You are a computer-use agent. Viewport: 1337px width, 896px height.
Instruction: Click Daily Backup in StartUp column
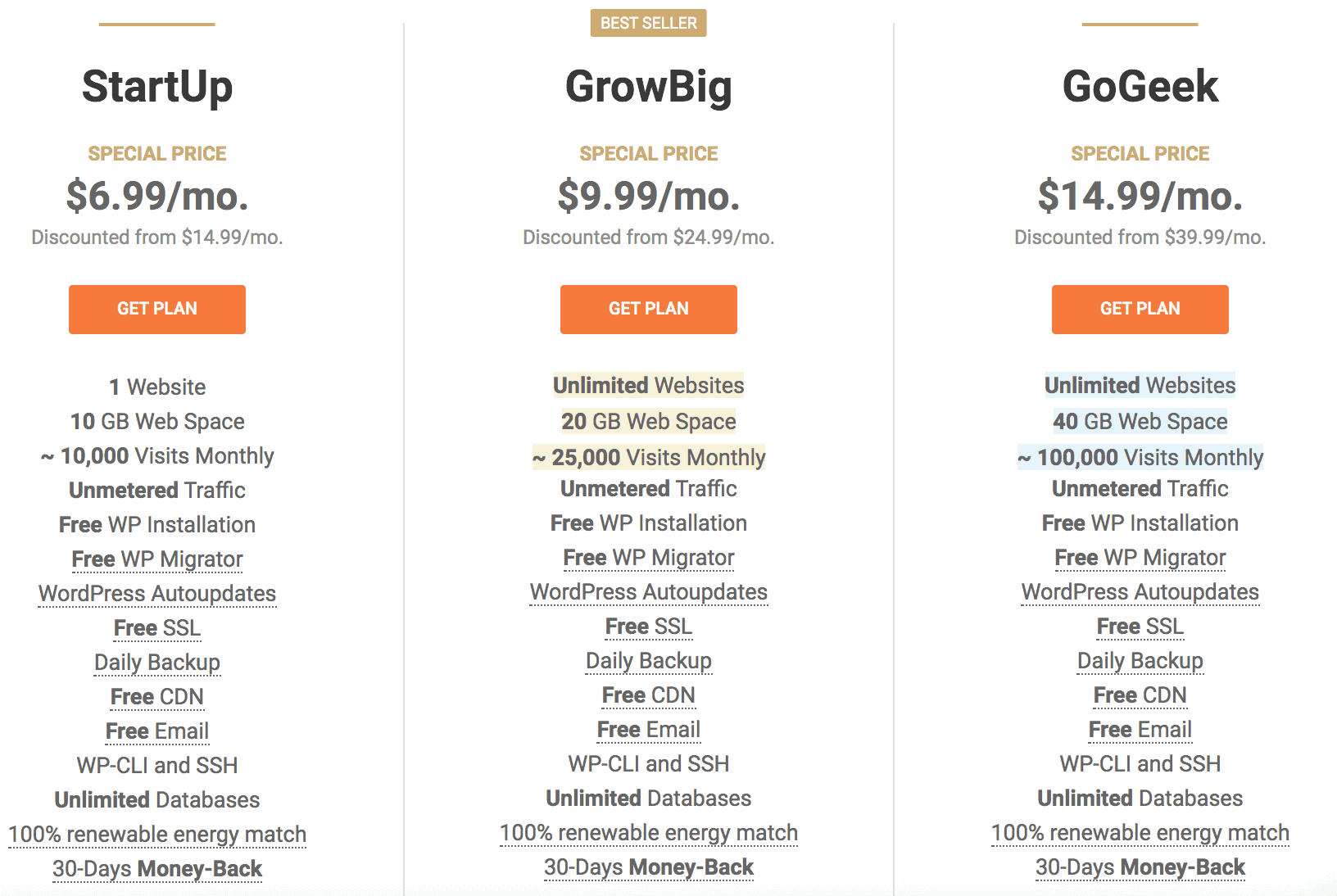(157, 663)
